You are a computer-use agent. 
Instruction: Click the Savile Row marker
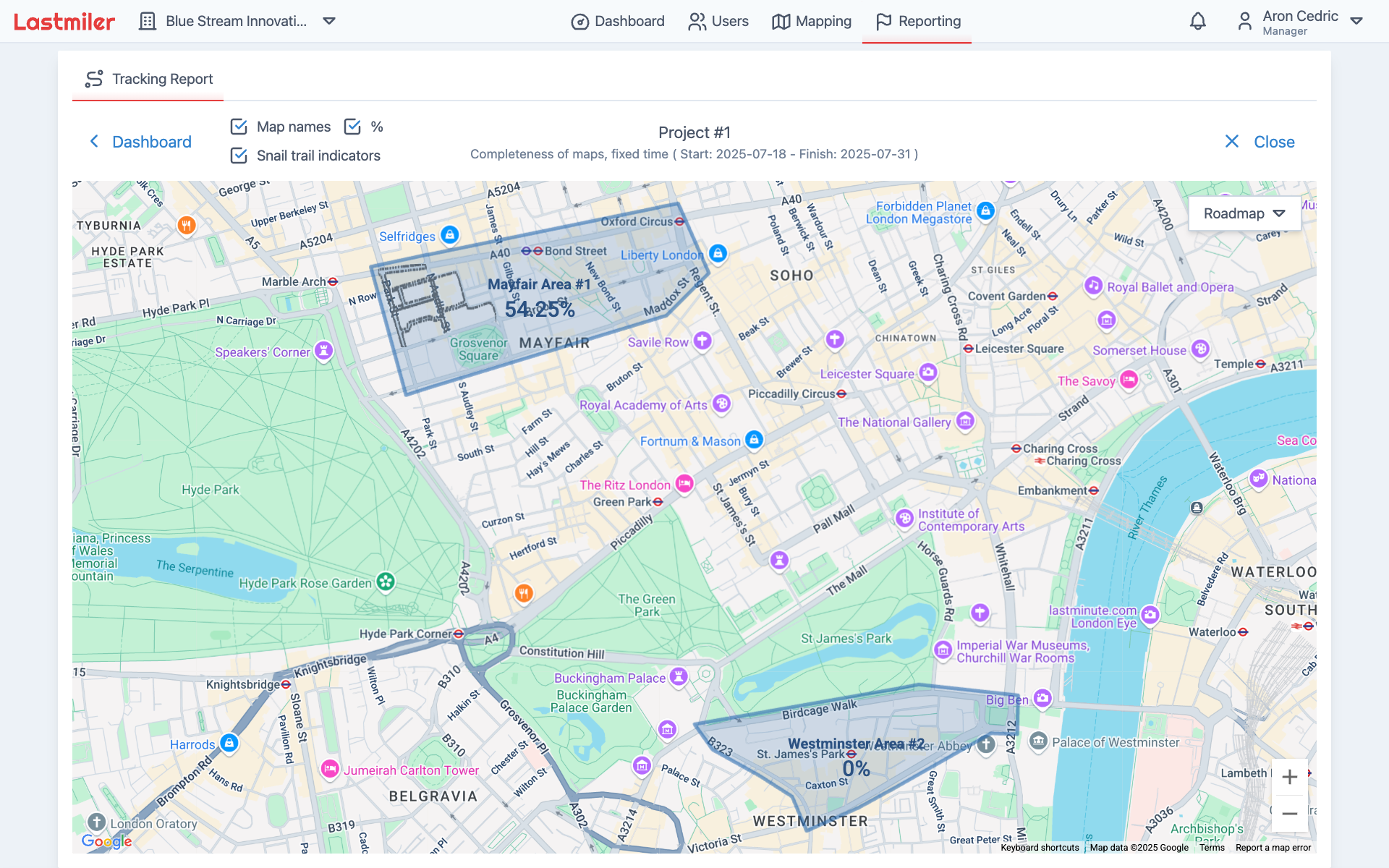pyautogui.click(x=702, y=341)
